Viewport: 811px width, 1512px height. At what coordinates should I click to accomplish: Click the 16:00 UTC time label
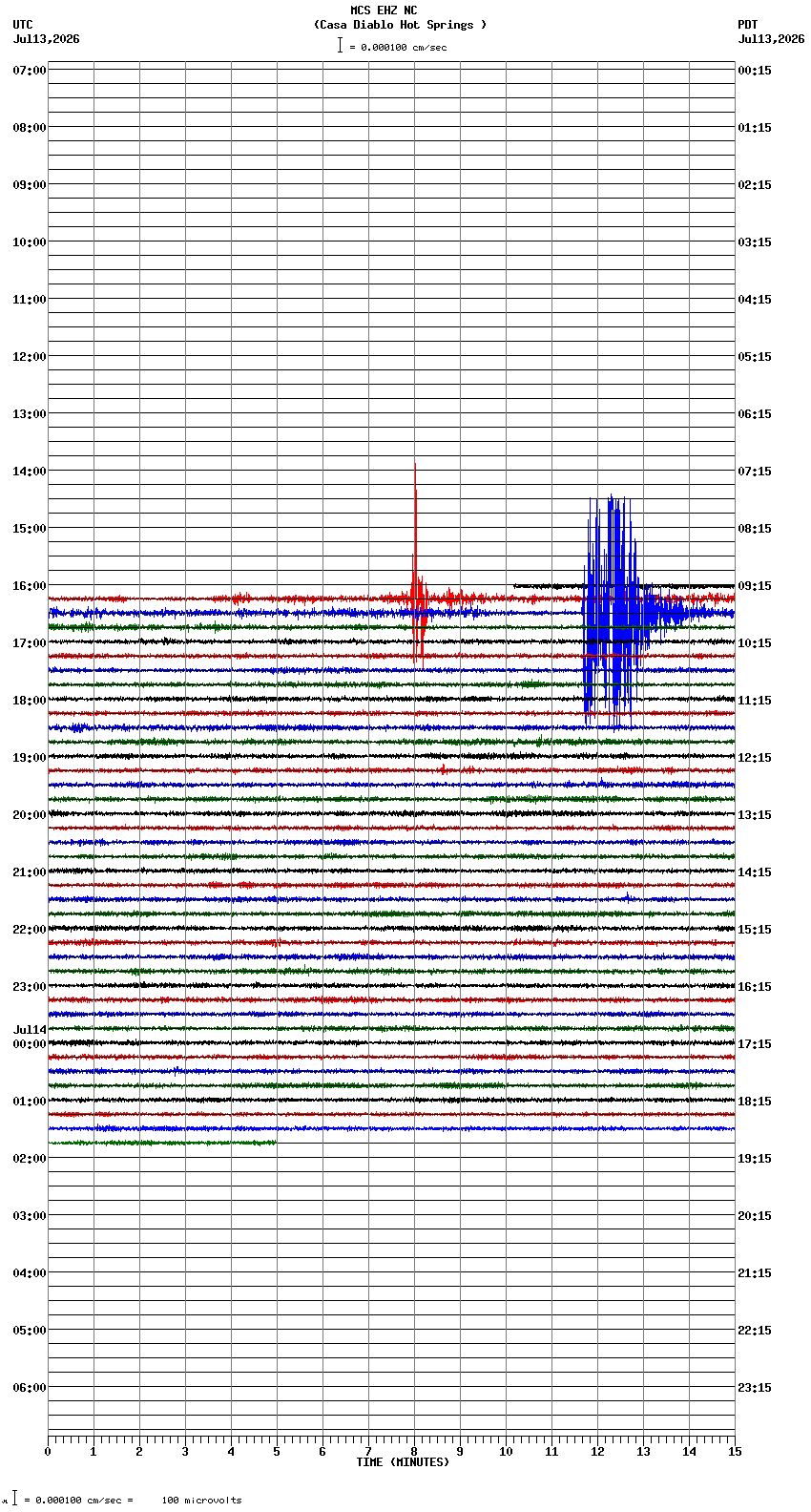pyautogui.click(x=30, y=586)
